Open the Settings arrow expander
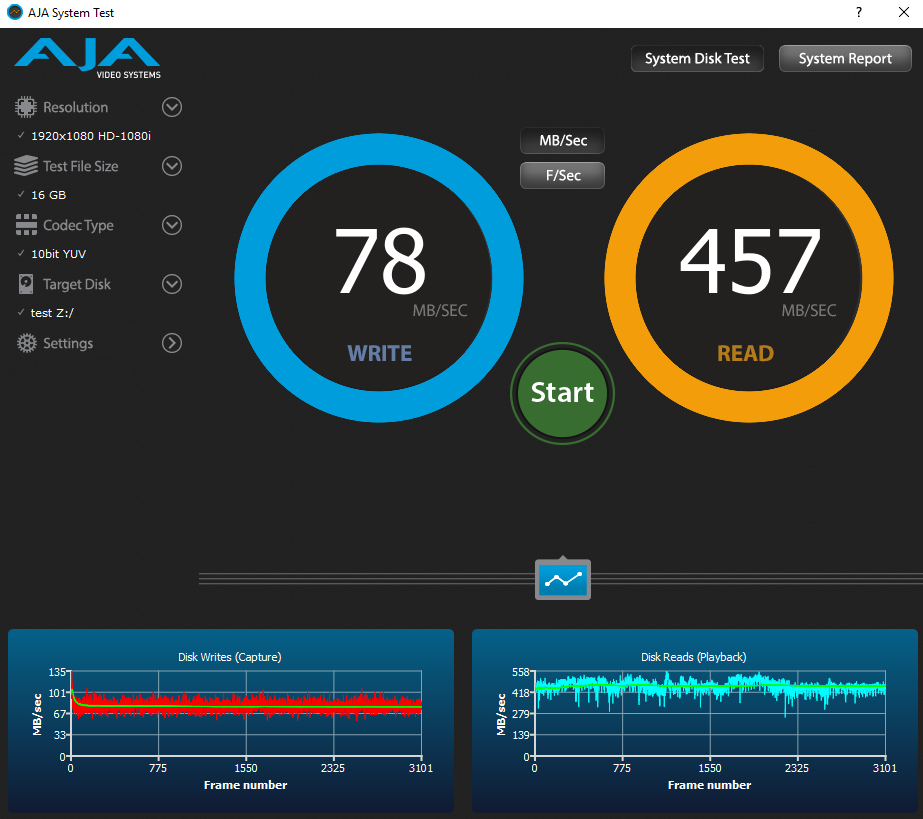This screenshot has height=819, width=923. pos(172,343)
